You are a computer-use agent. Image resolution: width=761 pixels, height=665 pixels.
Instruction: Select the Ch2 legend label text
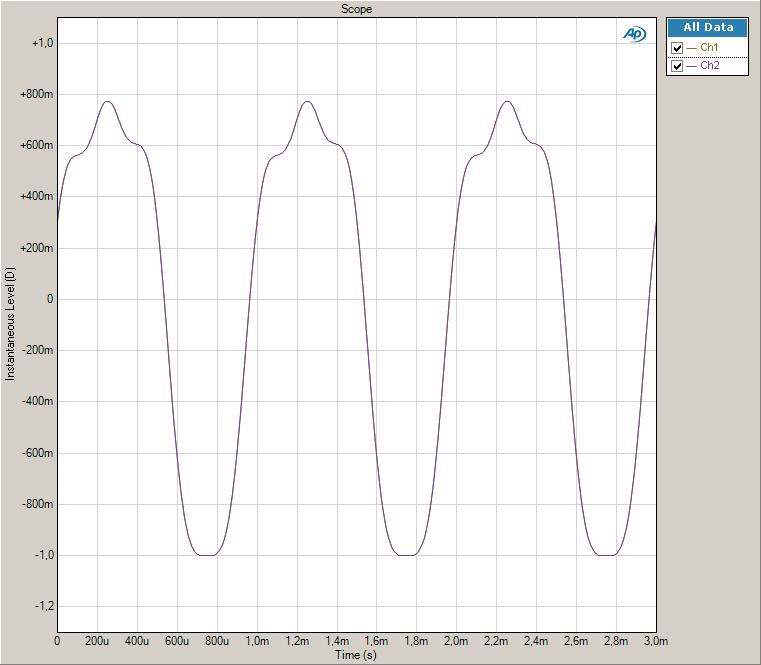pyautogui.click(x=709, y=66)
